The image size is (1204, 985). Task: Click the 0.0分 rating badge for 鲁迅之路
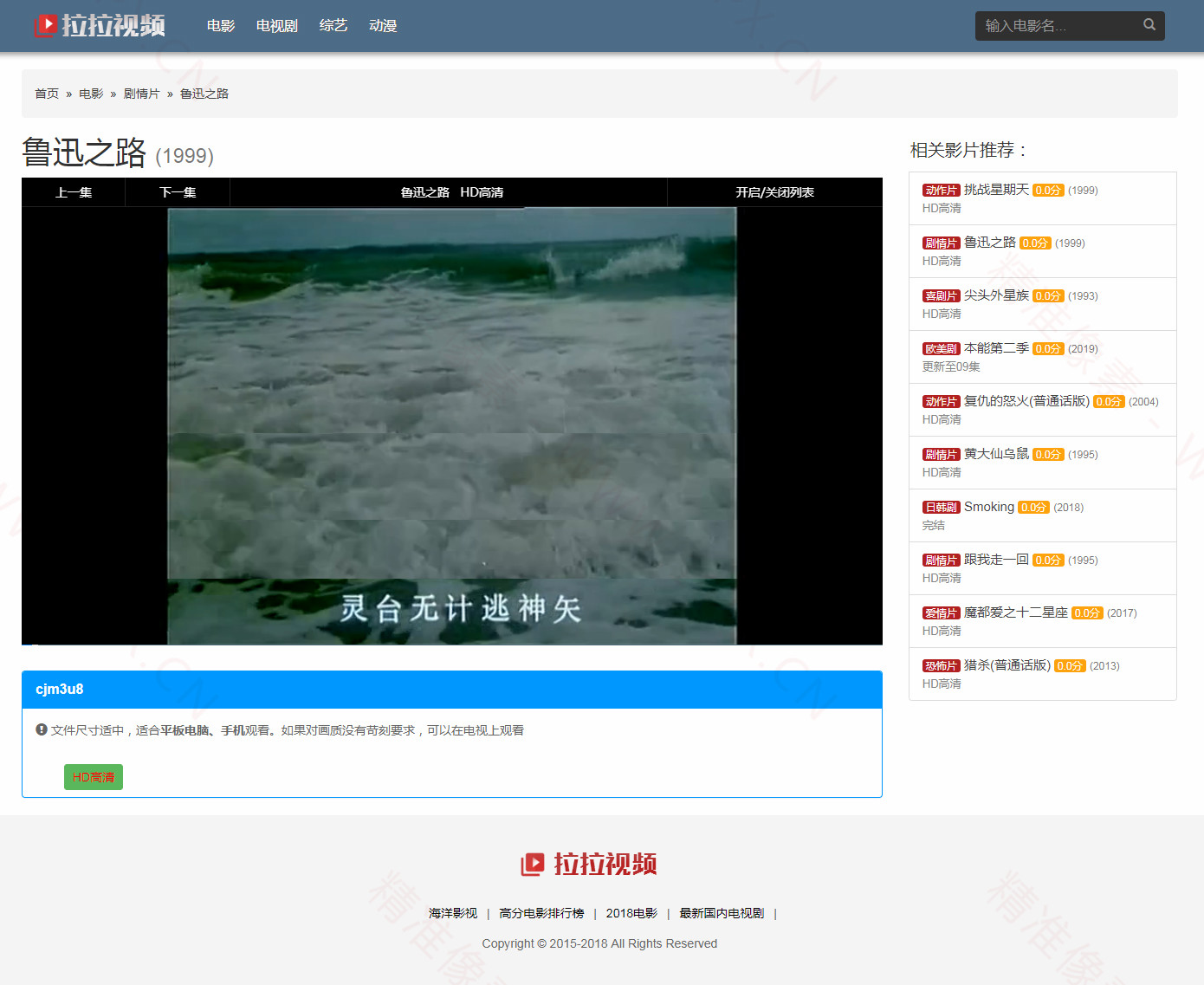coord(1036,243)
